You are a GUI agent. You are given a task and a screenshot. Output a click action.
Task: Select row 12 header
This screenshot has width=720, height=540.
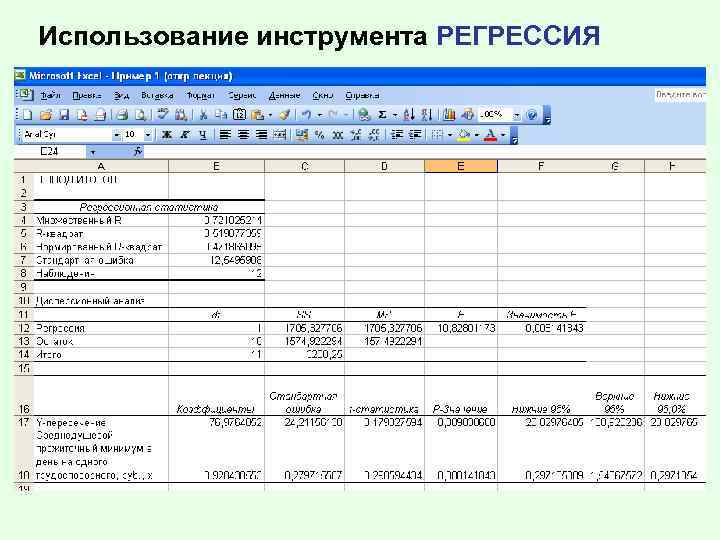pos(23,328)
